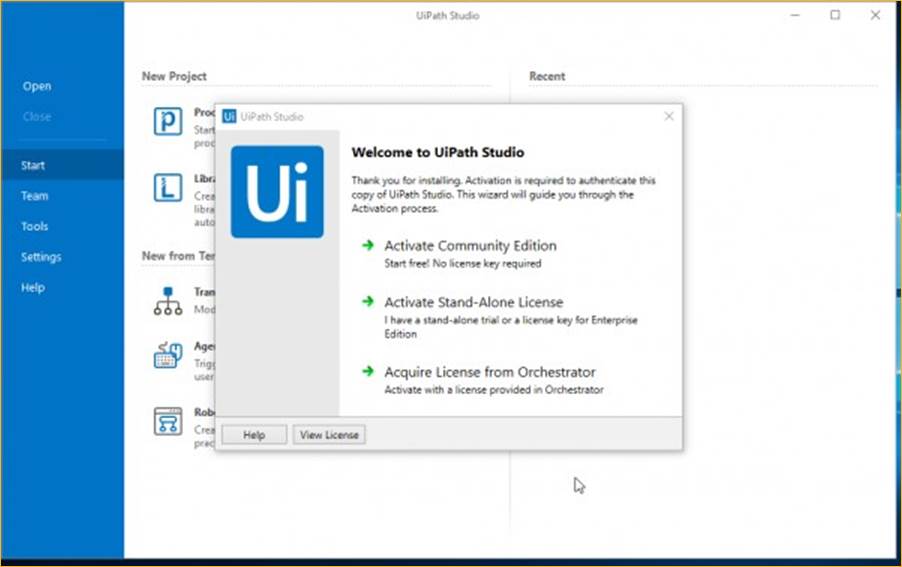
Task: Click the View License button
Action: click(x=329, y=435)
